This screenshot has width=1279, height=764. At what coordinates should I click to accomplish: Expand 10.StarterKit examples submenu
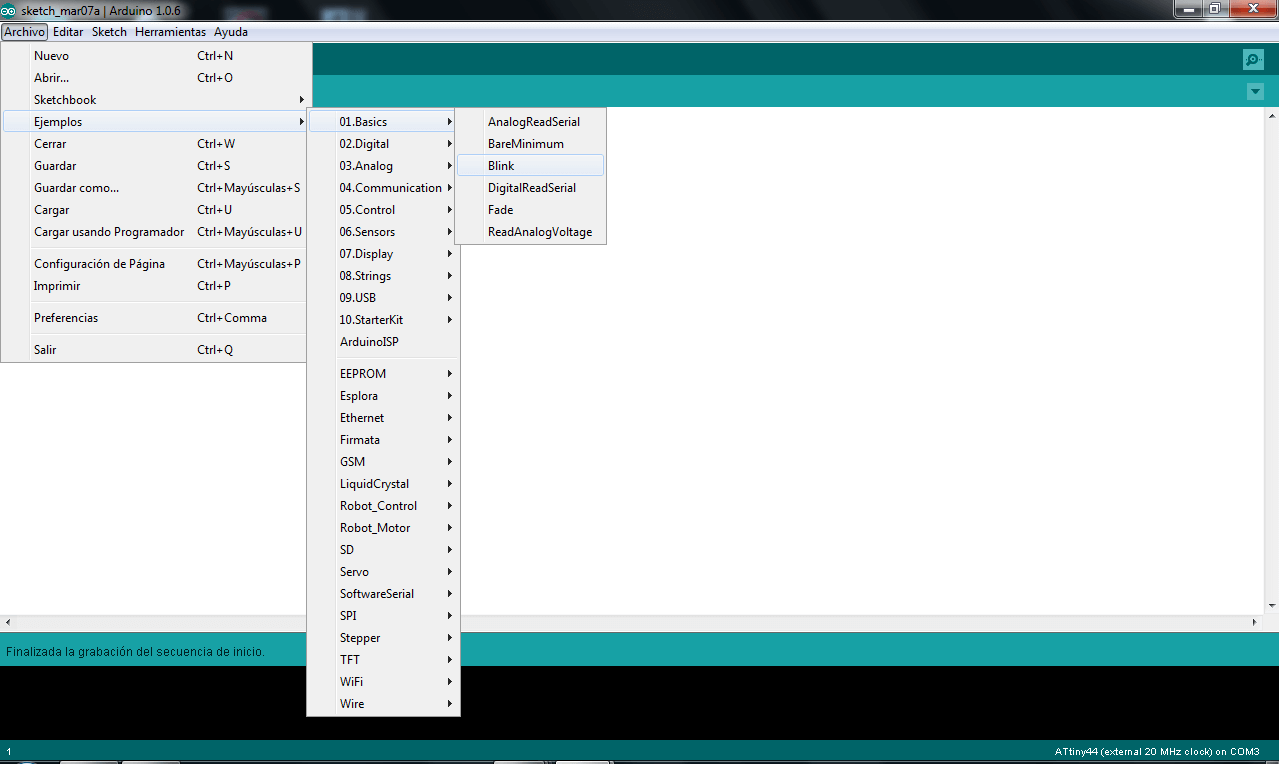click(383, 320)
